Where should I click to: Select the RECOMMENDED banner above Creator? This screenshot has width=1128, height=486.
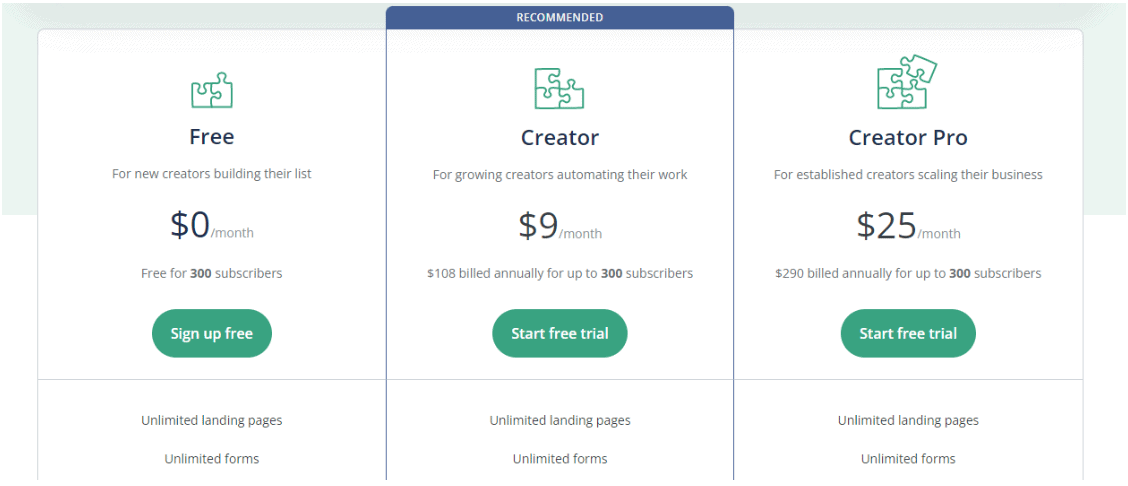pos(560,17)
